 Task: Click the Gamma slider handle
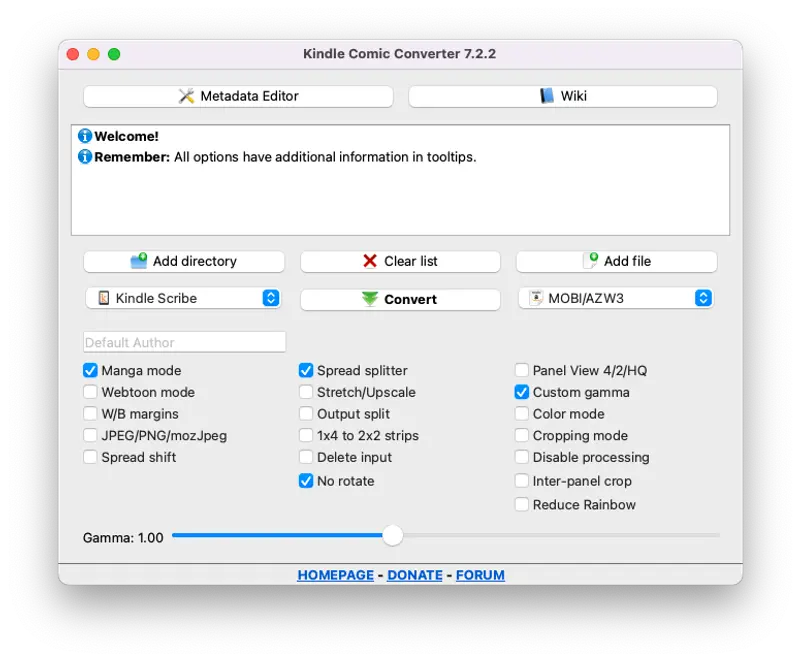click(x=393, y=536)
